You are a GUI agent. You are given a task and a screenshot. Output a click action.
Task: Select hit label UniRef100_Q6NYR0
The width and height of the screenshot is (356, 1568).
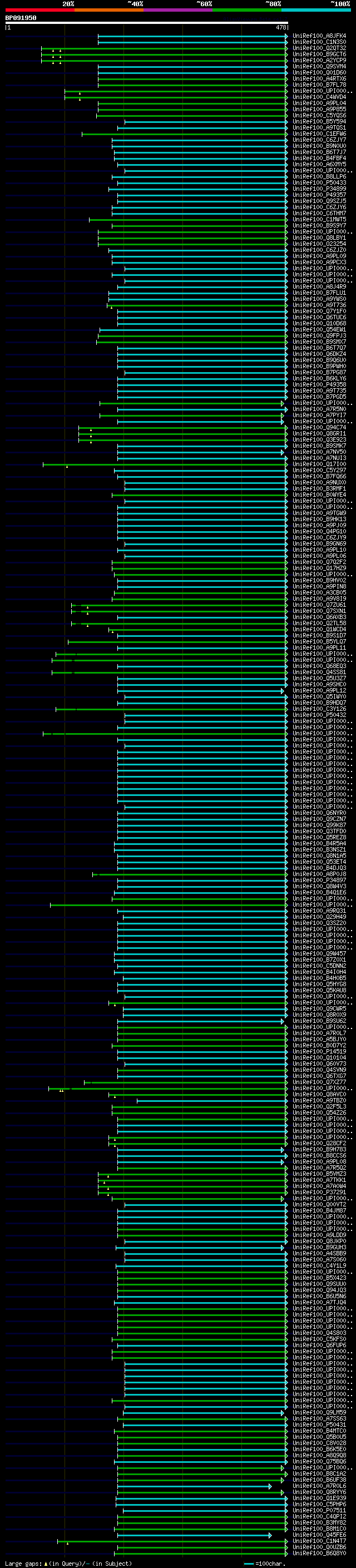(x=319, y=813)
